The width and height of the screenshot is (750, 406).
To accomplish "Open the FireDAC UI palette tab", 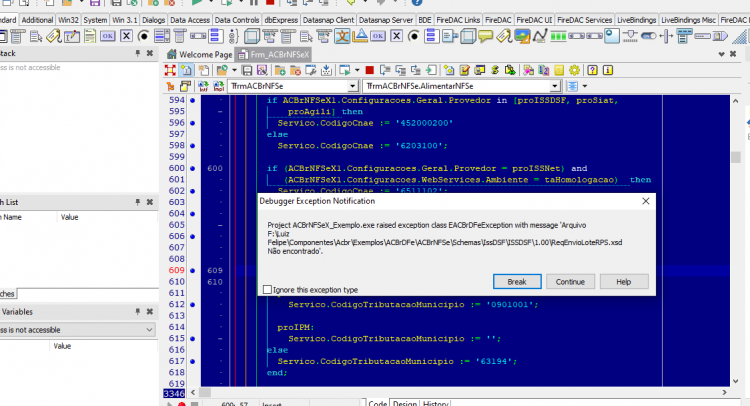I will click(x=534, y=20).
